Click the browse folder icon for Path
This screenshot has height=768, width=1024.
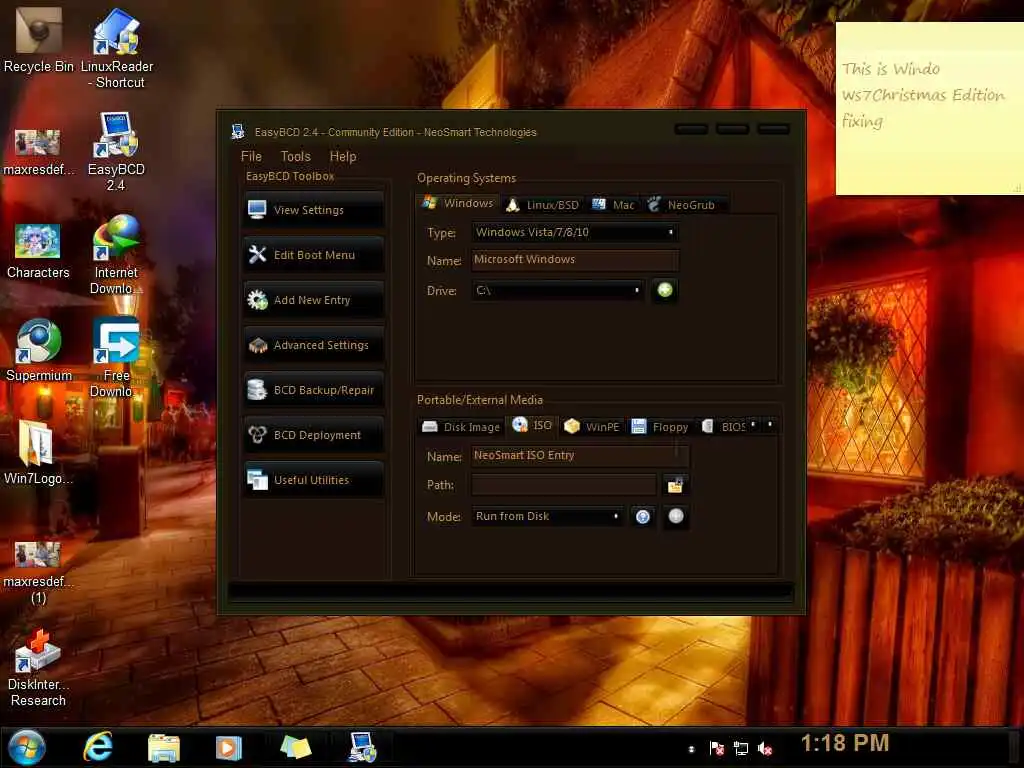tap(675, 485)
